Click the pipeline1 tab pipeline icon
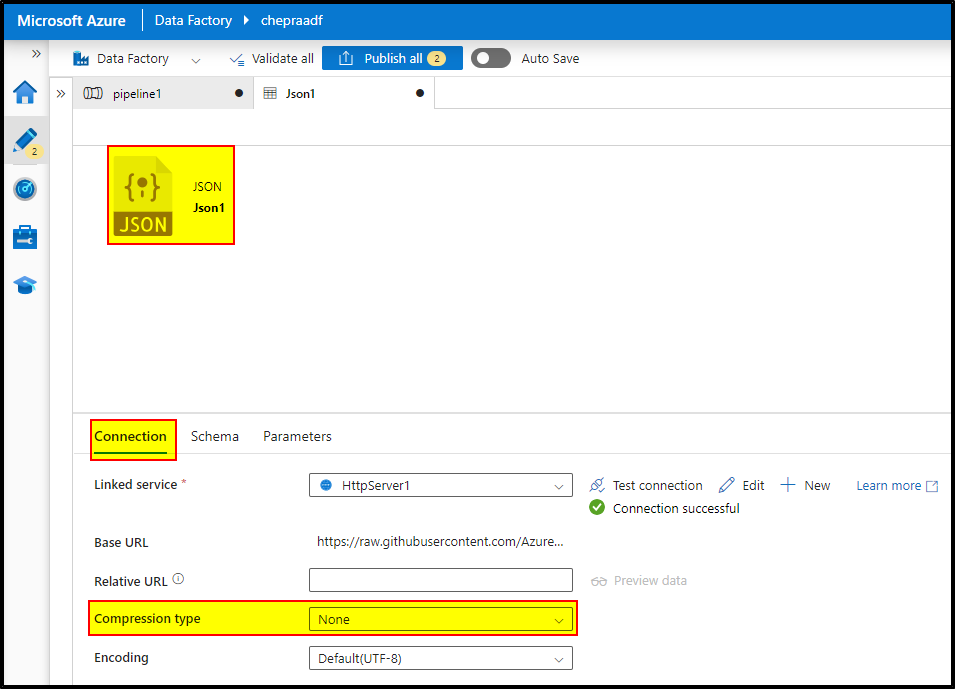The width and height of the screenshot is (955, 689). tap(93, 93)
